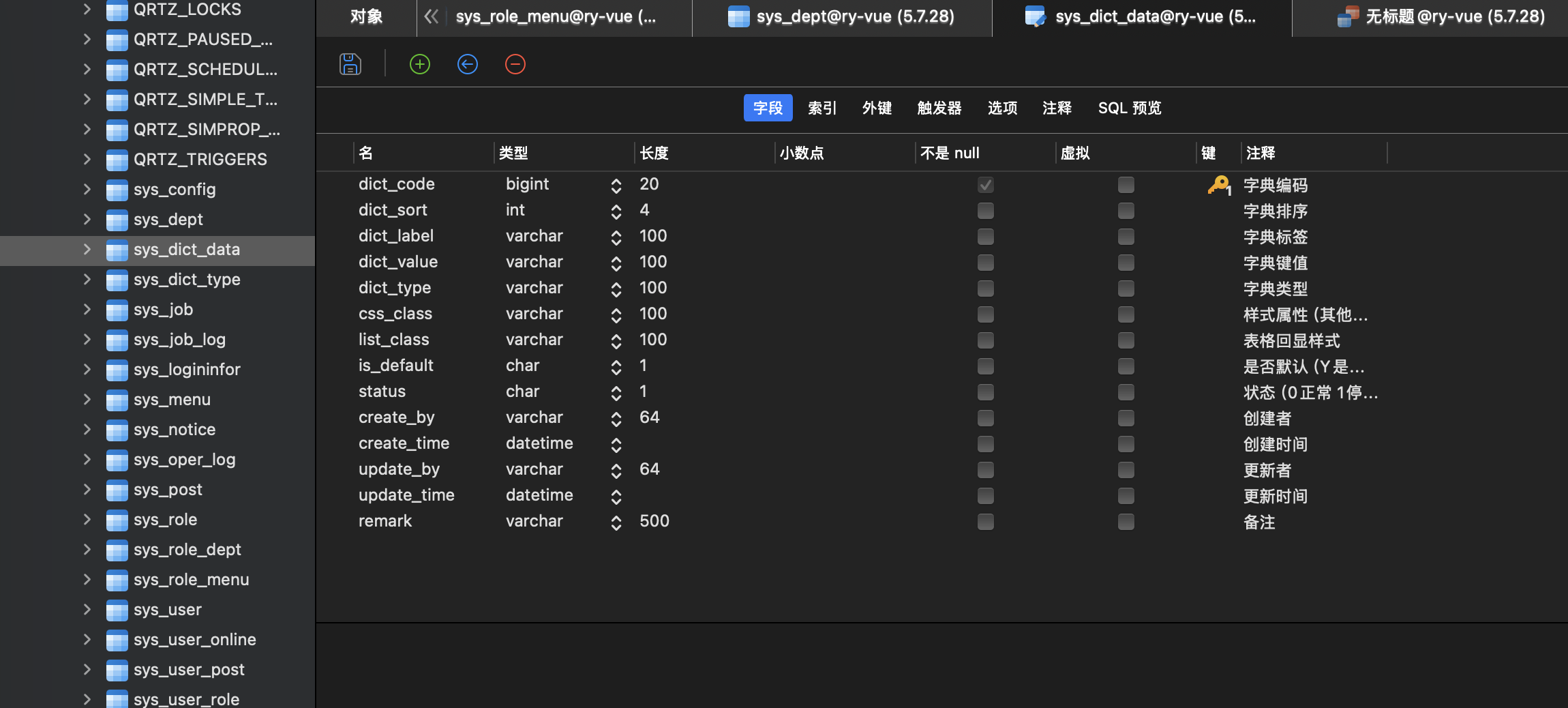The width and height of the screenshot is (1568, 708).
Task: Expand QRTZ_TRIGGERS tree node
Action: pos(87,160)
